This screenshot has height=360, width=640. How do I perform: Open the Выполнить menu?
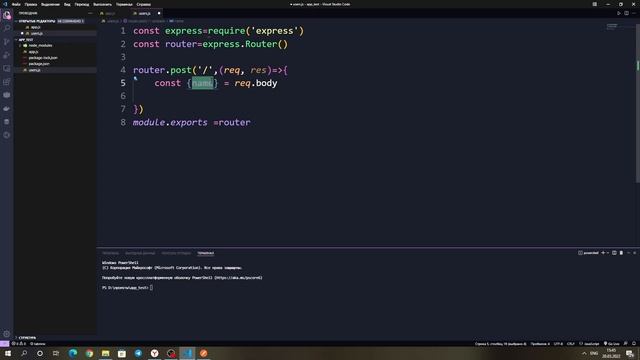point(102,4)
